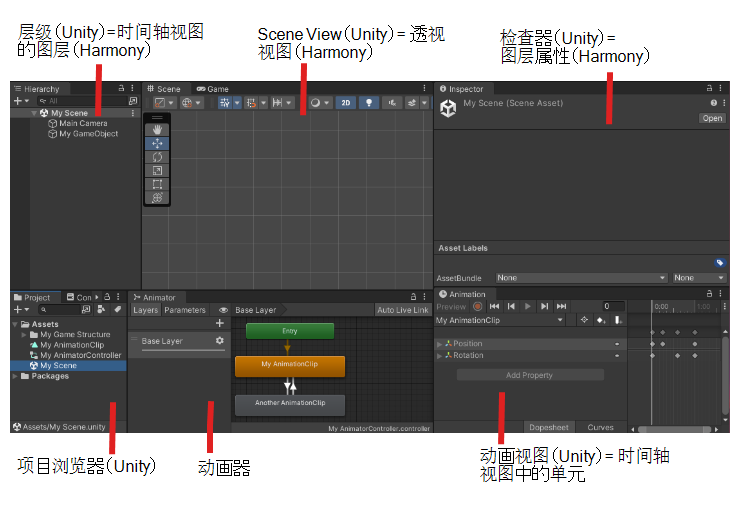
Task: Open the My AnimationClip clip dropdown
Action: coord(499,320)
